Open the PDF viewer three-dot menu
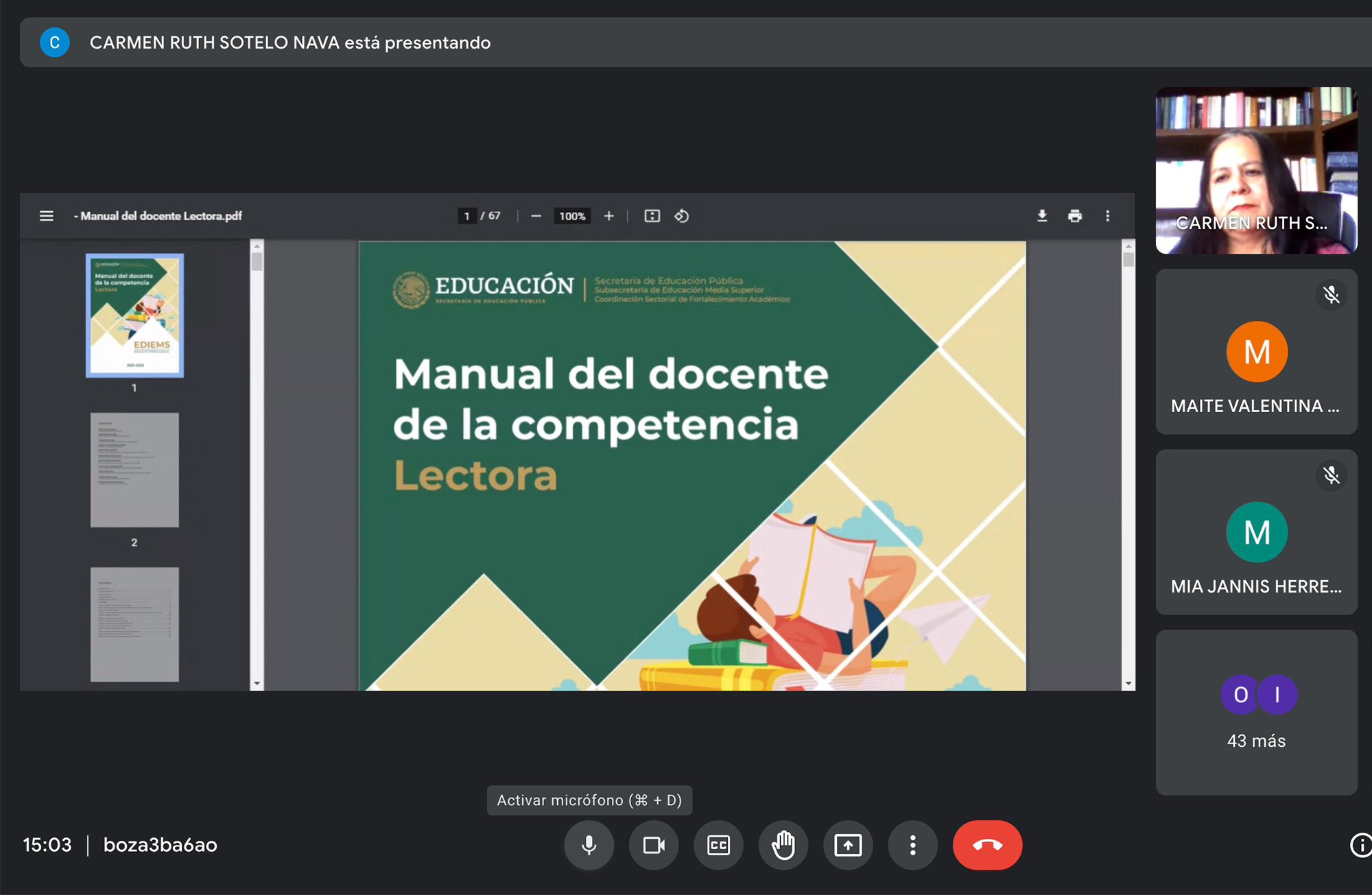The image size is (1372, 895). (x=1107, y=216)
